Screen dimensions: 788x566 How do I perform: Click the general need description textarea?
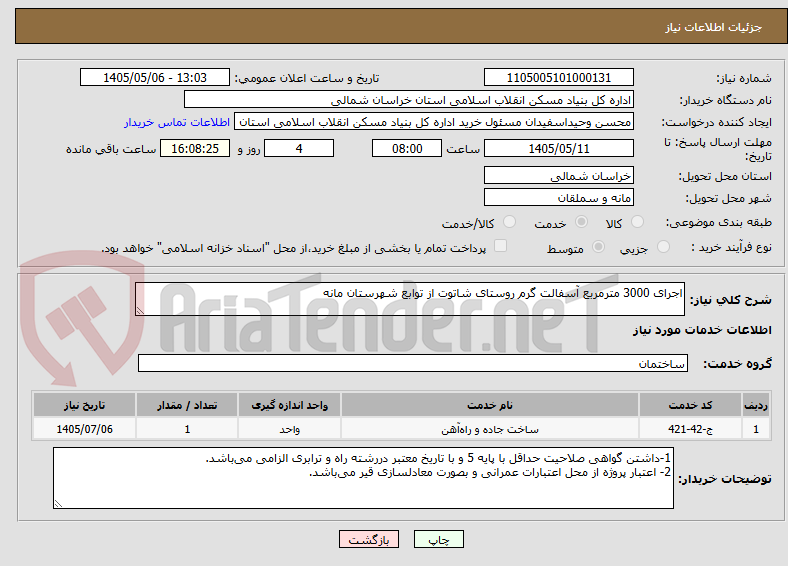point(410,299)
